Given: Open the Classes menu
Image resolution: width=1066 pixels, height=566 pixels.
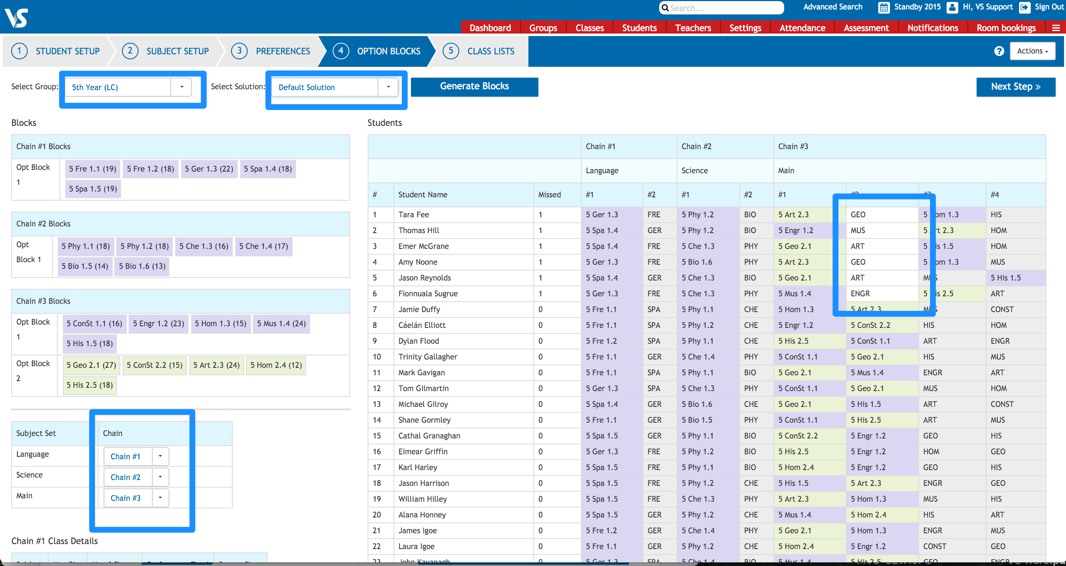Looking at the screenshot, I should pos(589,28).
